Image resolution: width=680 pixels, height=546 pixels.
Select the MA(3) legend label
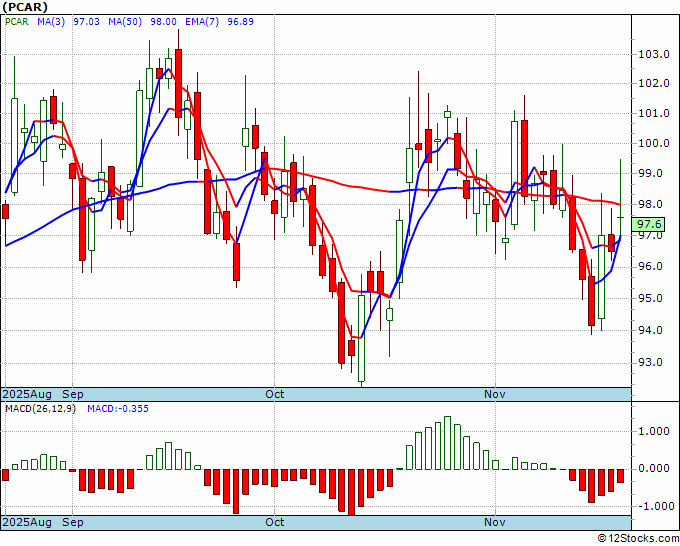tap(51, 22)
